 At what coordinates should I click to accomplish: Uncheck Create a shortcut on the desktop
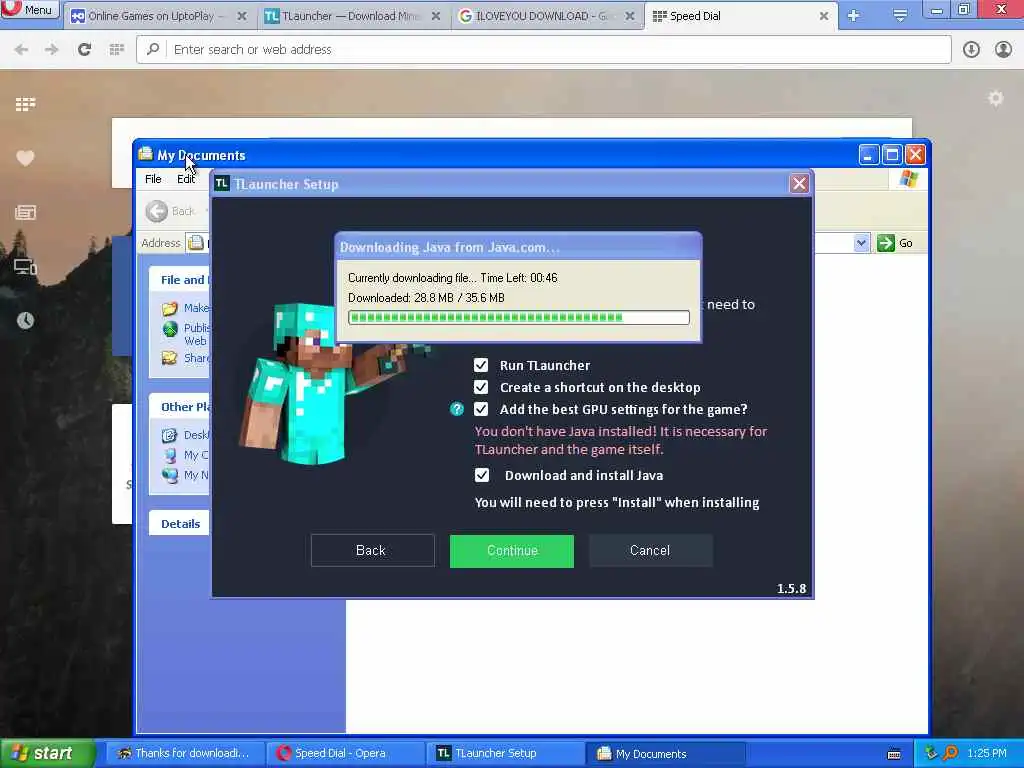[481, 387]
